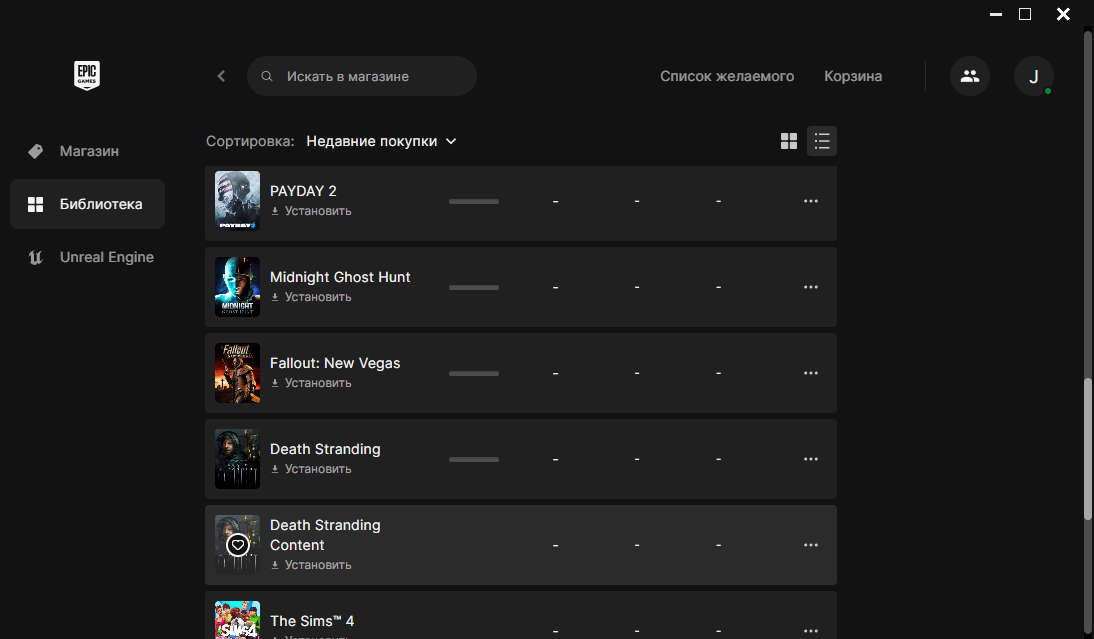Screen dimensions: 1094x639
Task: Open Death Stranding options menu
Action: (x=810, y=459)
